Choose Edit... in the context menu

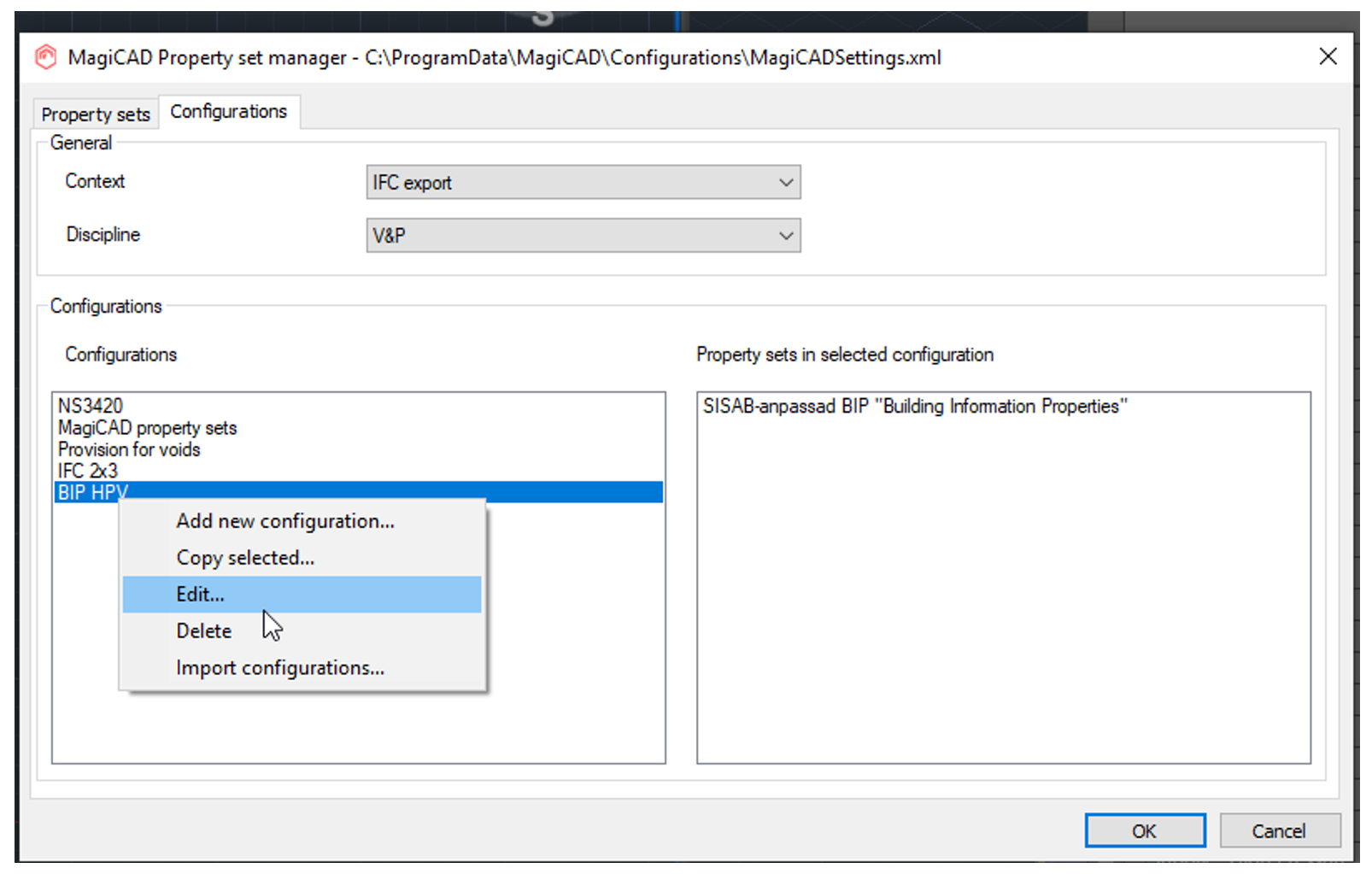coord(302,595)
